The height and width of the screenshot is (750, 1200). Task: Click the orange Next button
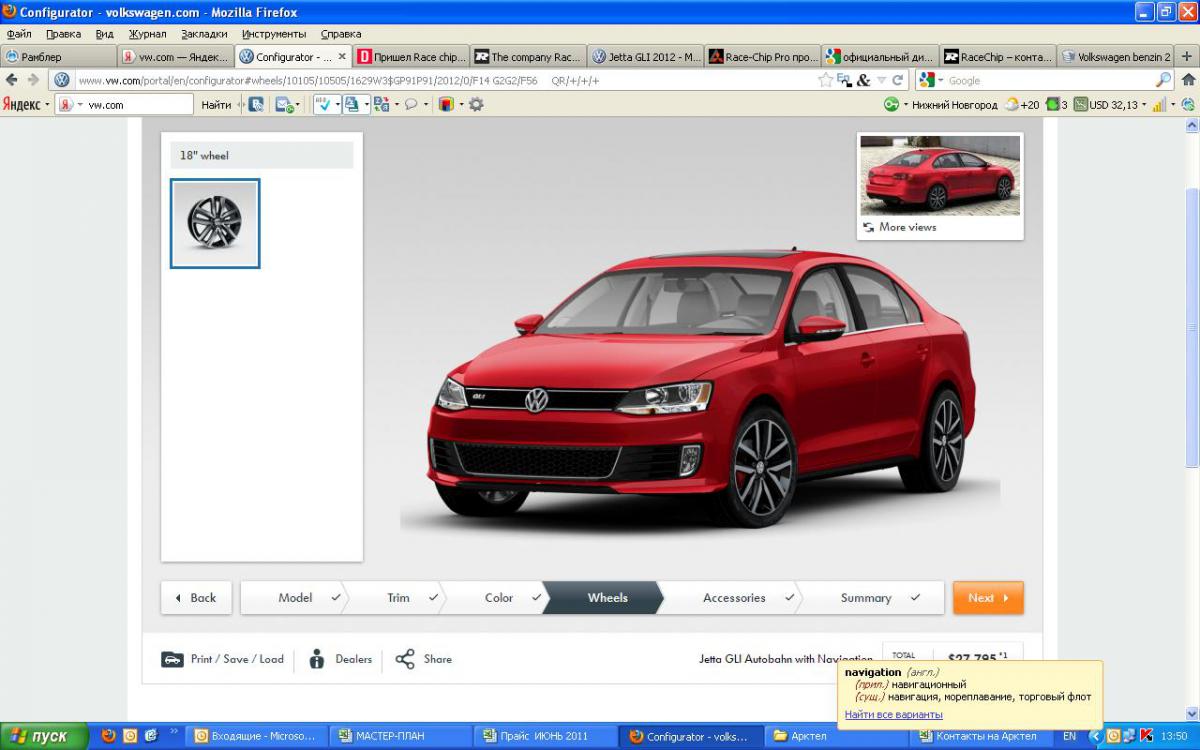pyautogui.click(x=988, y=598)
